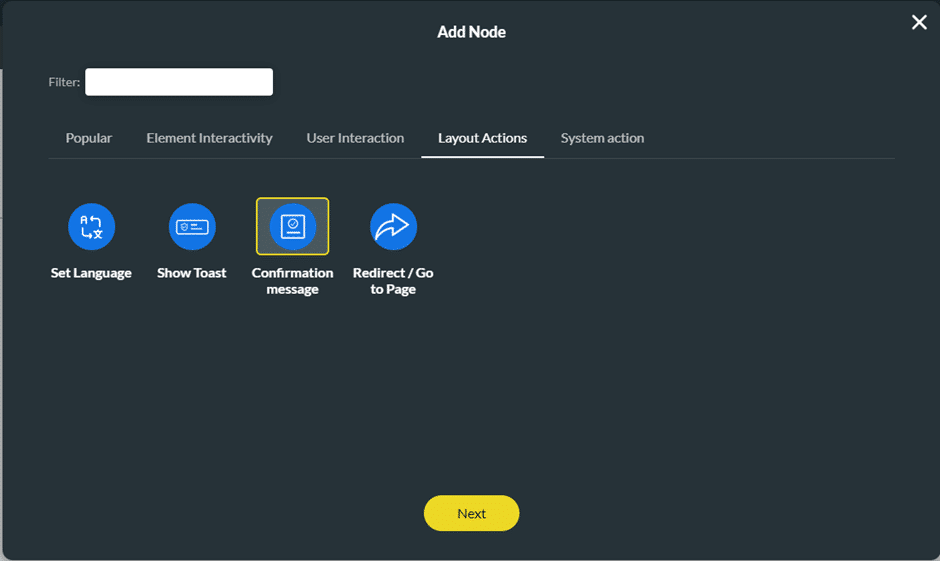
Task: Click the "Redirect / Go to Page" label
Action: (x=393, y=281)
